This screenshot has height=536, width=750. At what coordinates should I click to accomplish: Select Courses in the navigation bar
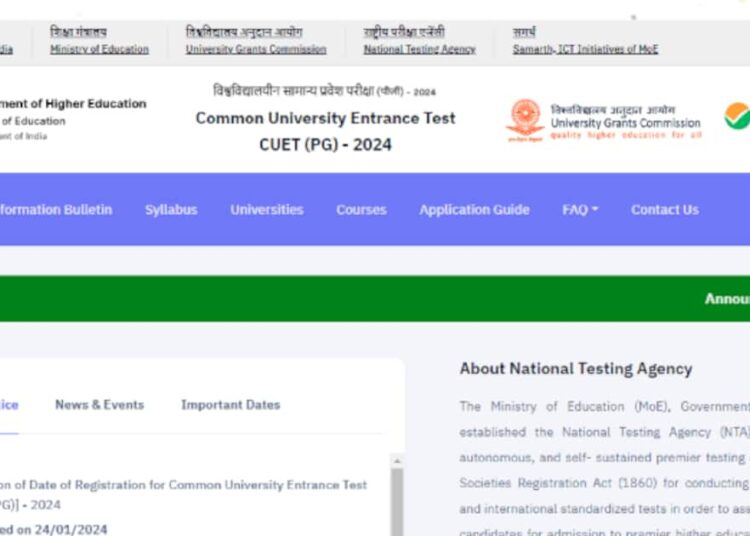click(x=361, y=210)
